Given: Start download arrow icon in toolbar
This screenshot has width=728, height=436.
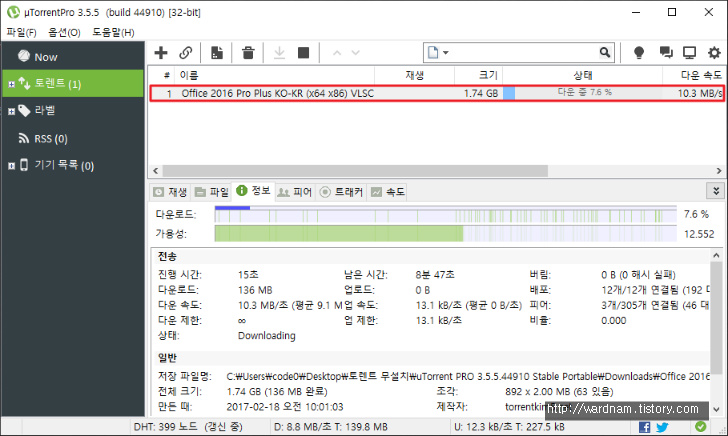Looking at the screenshot, I should (x=279, y=52).
